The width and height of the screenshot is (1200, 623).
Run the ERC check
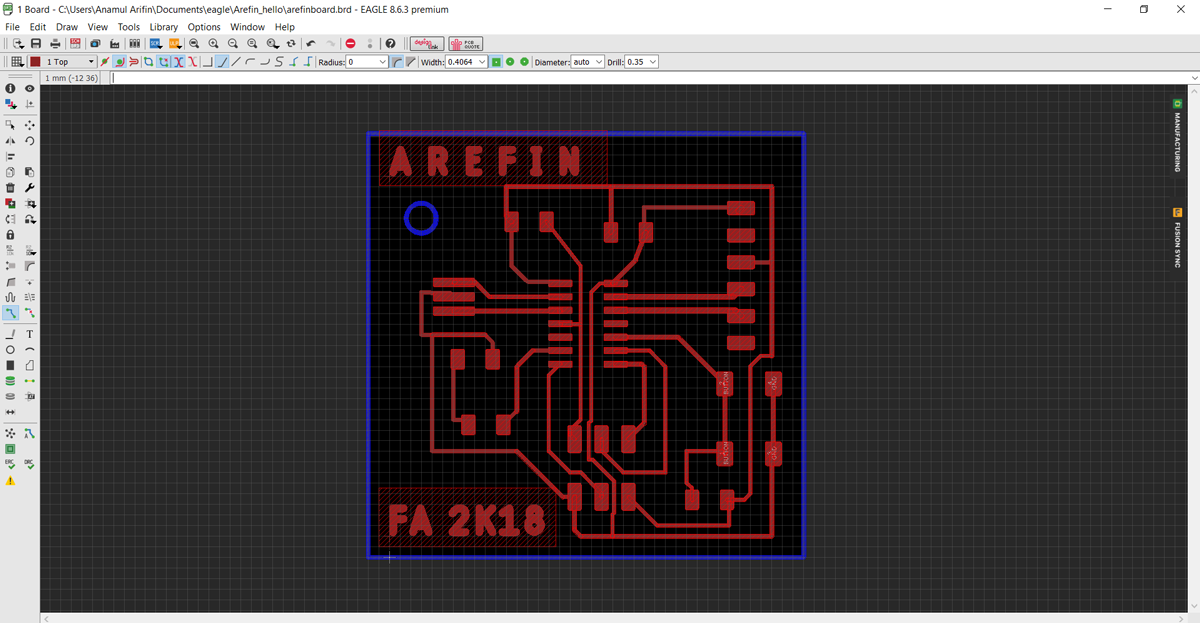pyautogui.click(x=10, y=464)
